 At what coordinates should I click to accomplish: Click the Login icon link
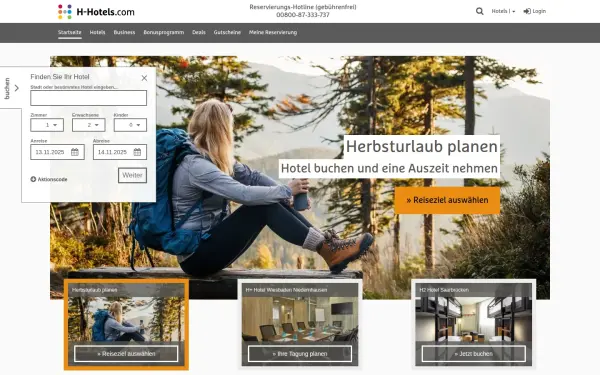535,11
